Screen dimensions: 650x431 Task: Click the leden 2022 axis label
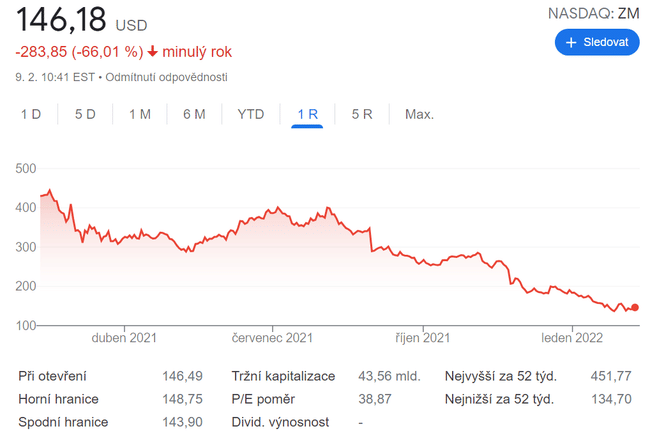(x=572, y=339)
